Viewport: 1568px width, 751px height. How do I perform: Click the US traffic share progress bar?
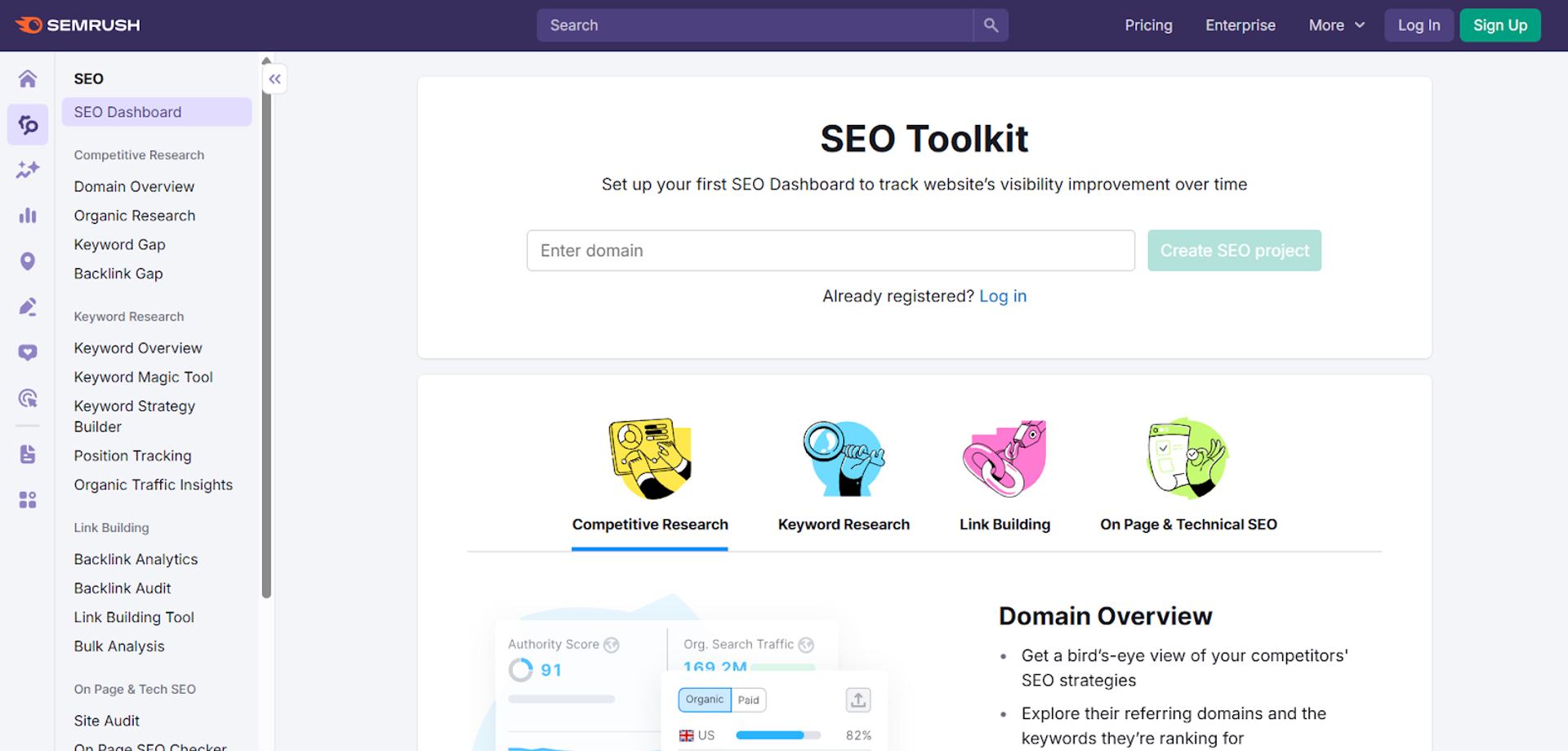point(777,735)
